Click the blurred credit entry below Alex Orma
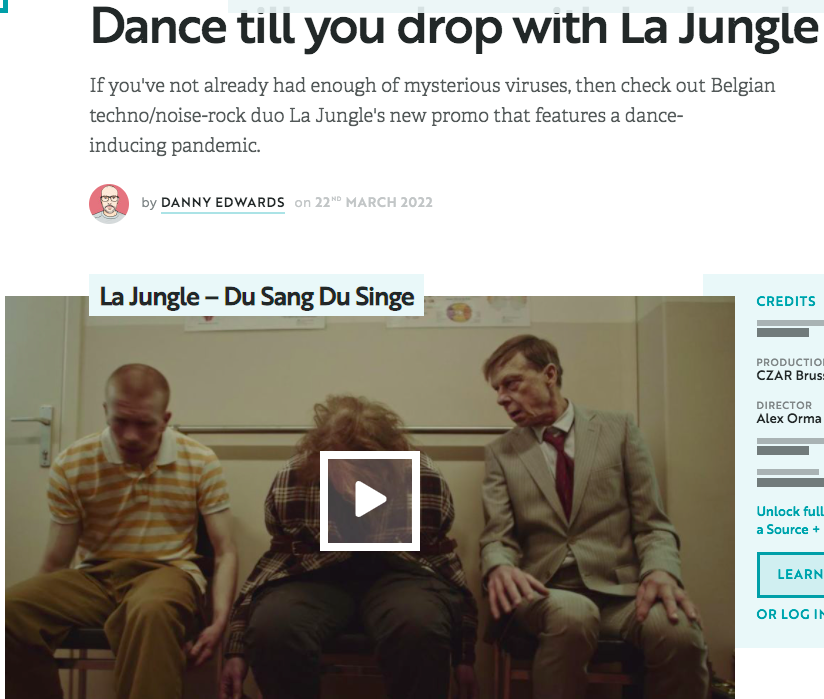Image resolution: width=824 pixels, height=699 pixels. tap(790, 446)
